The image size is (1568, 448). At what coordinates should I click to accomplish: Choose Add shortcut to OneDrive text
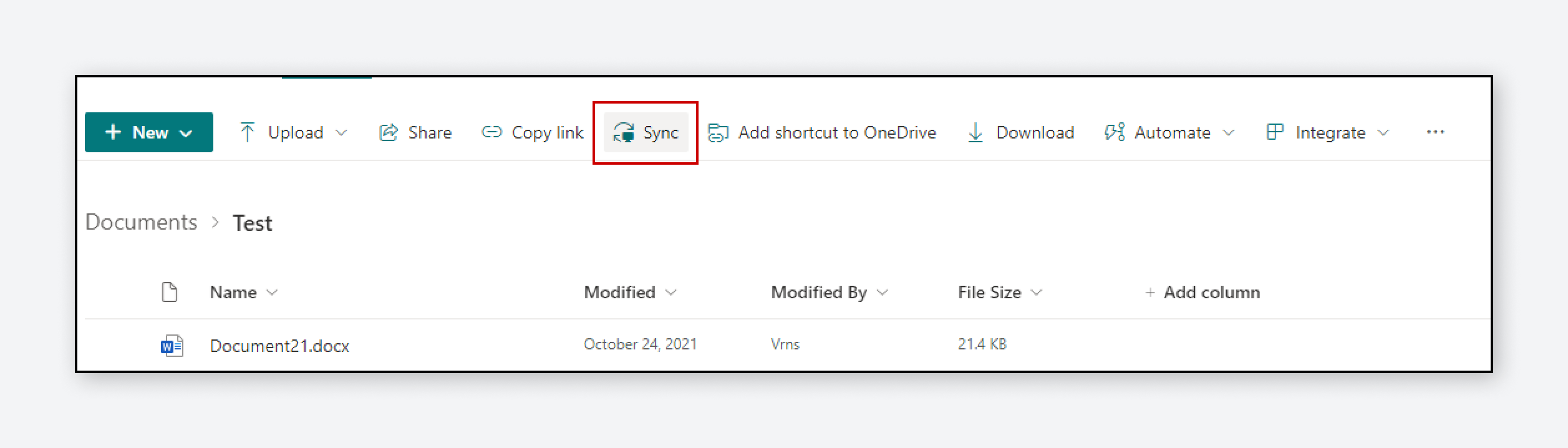(x=837, y=132)
